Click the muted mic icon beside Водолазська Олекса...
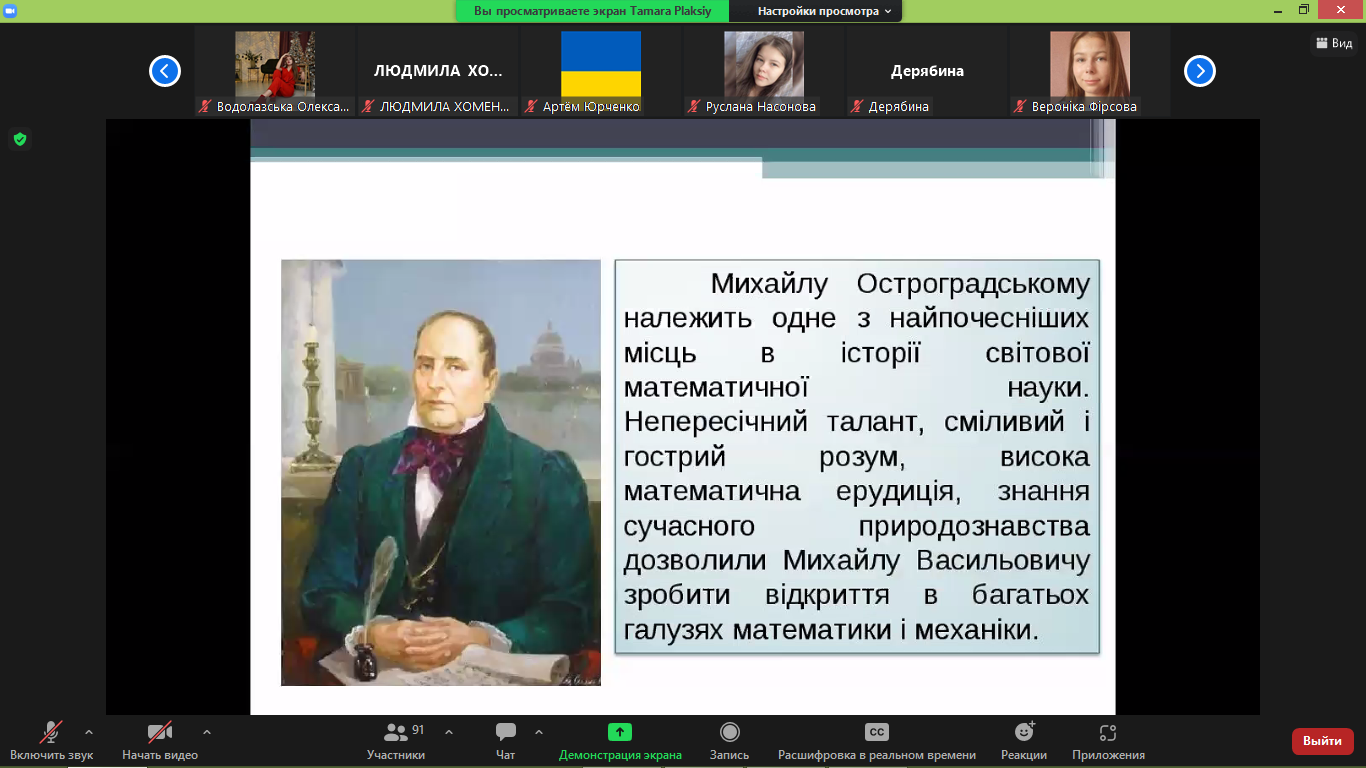1366x768 pixels. pos(206,106)
